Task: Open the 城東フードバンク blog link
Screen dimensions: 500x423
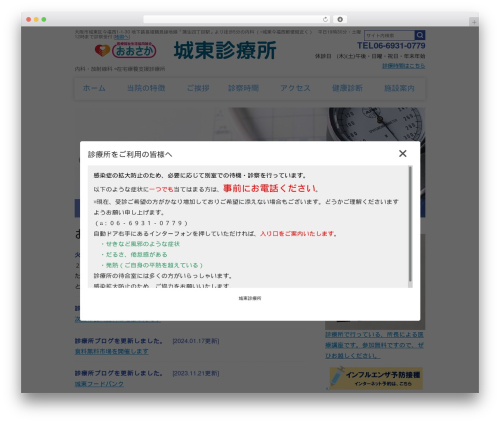Action: (x=99, y=384)
